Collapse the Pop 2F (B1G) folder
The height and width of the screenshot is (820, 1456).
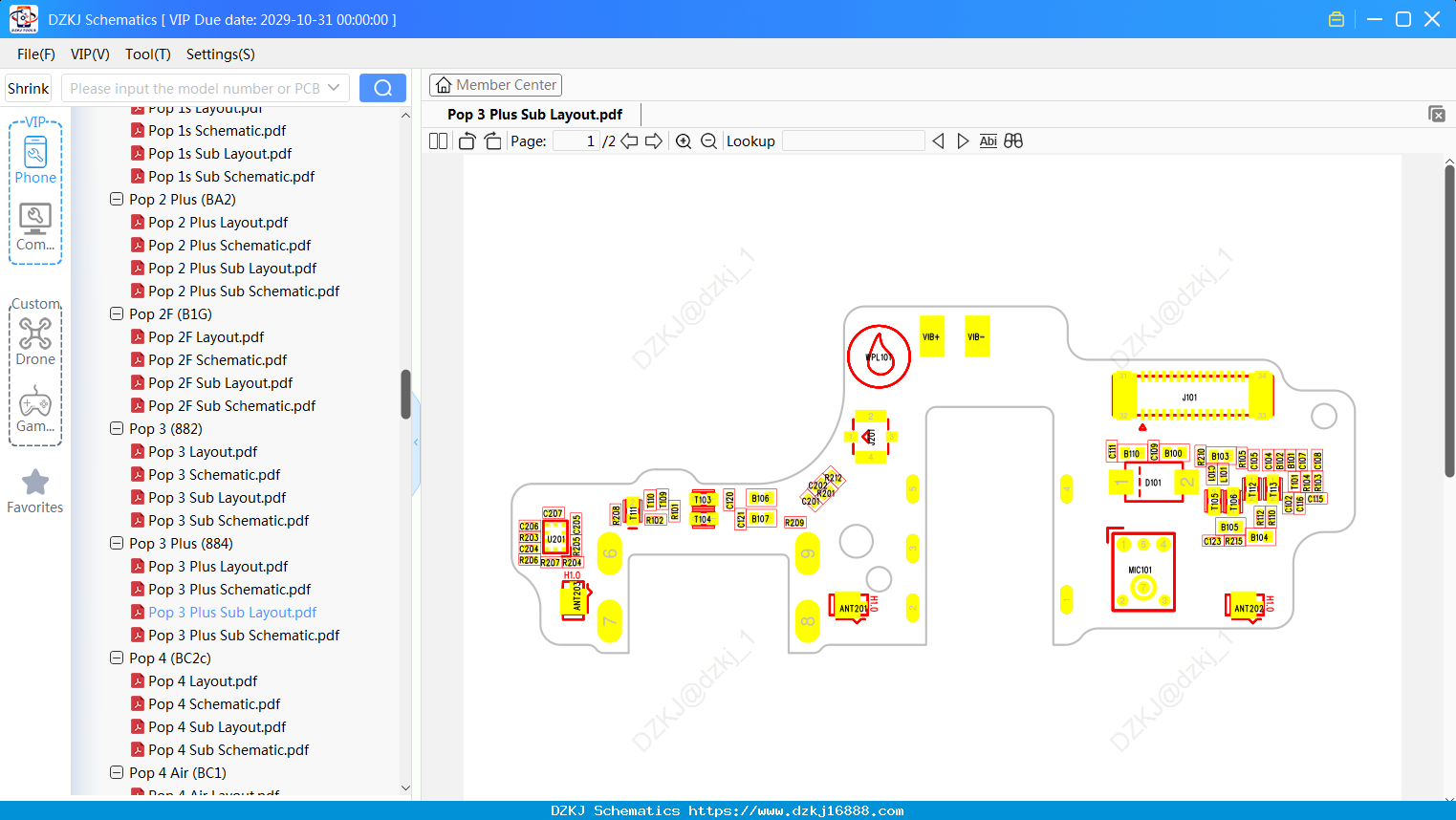(117, 313)
